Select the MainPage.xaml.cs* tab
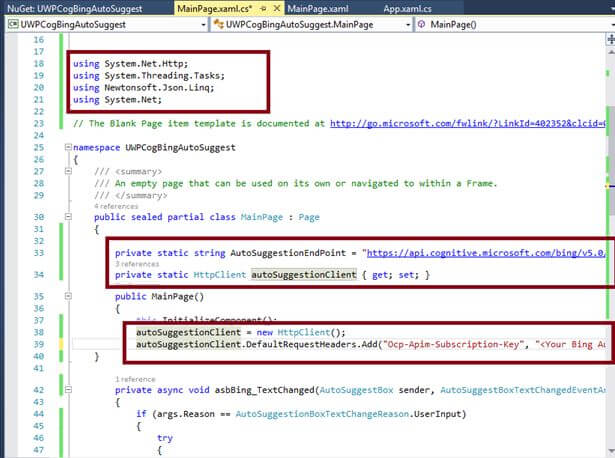Screen dimensions: 615x458 pos(214,9)
